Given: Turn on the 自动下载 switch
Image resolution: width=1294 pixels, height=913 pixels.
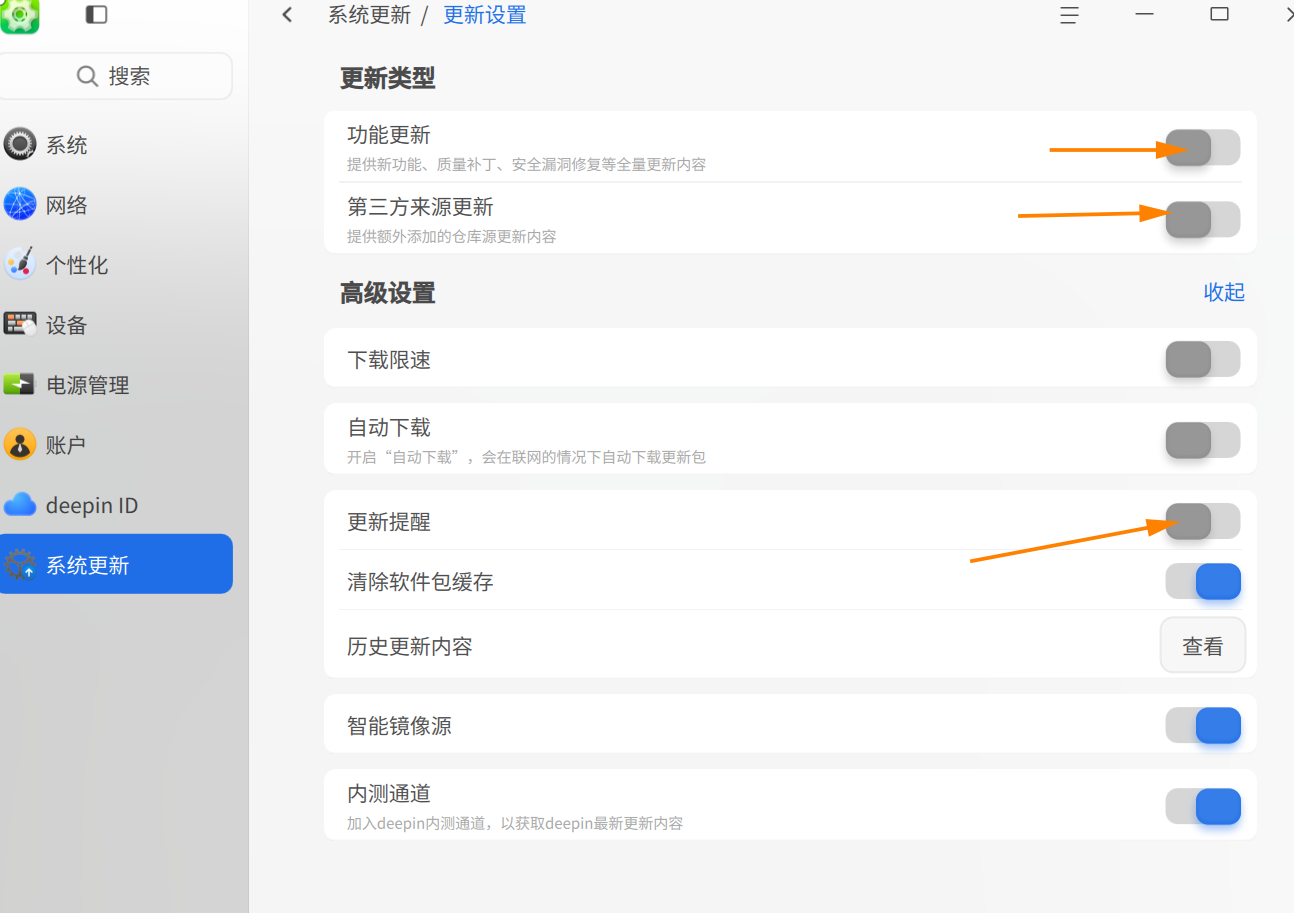Looking at the screenshot, I should pos(1202,440).
